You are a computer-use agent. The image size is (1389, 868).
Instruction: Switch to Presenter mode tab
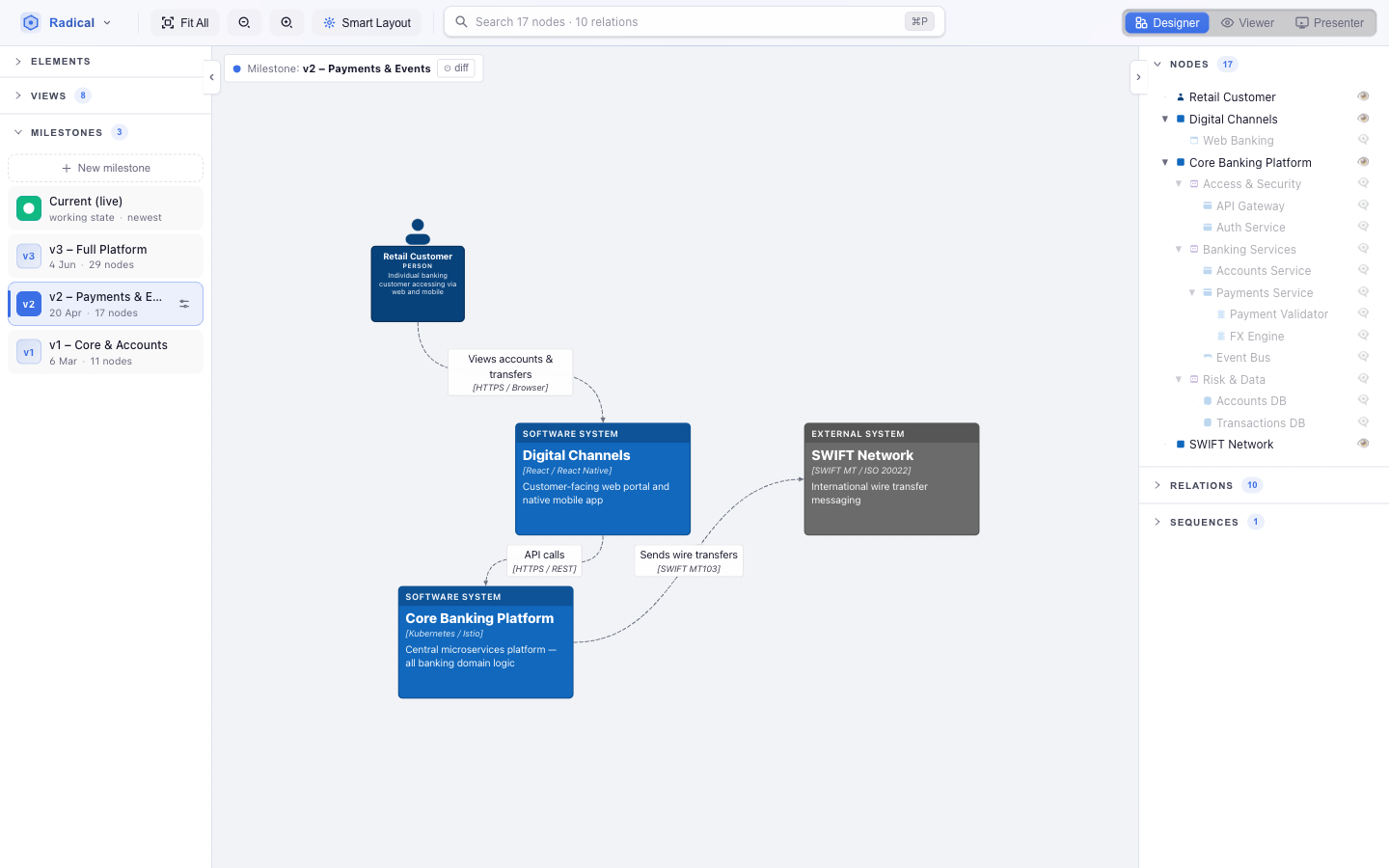click(x=1329, y=22)
